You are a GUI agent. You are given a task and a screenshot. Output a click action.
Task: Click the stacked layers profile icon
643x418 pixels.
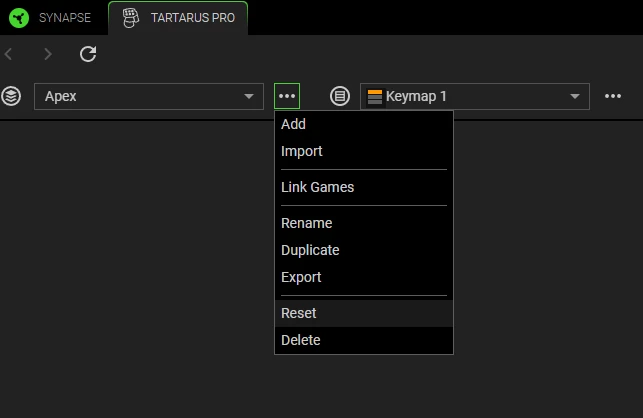[x=11, y=96]
